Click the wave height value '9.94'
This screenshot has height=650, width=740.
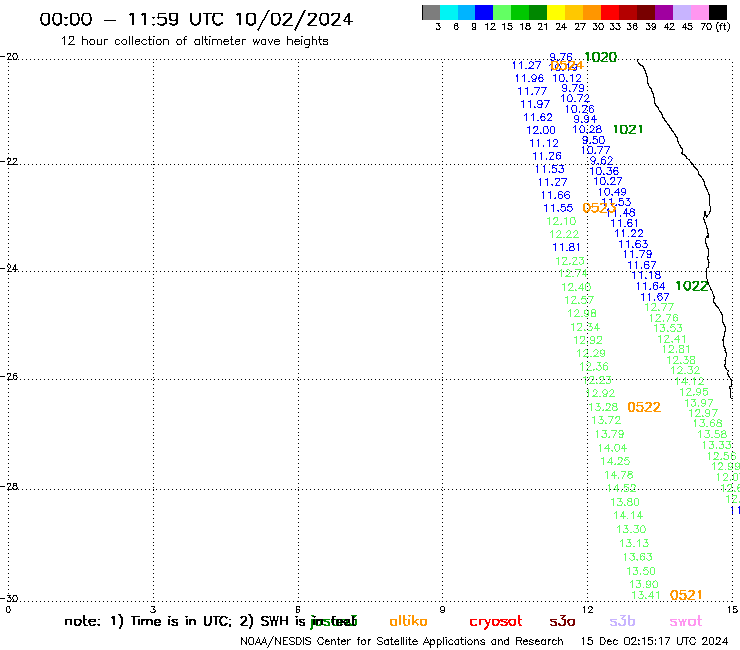(585, 119)
